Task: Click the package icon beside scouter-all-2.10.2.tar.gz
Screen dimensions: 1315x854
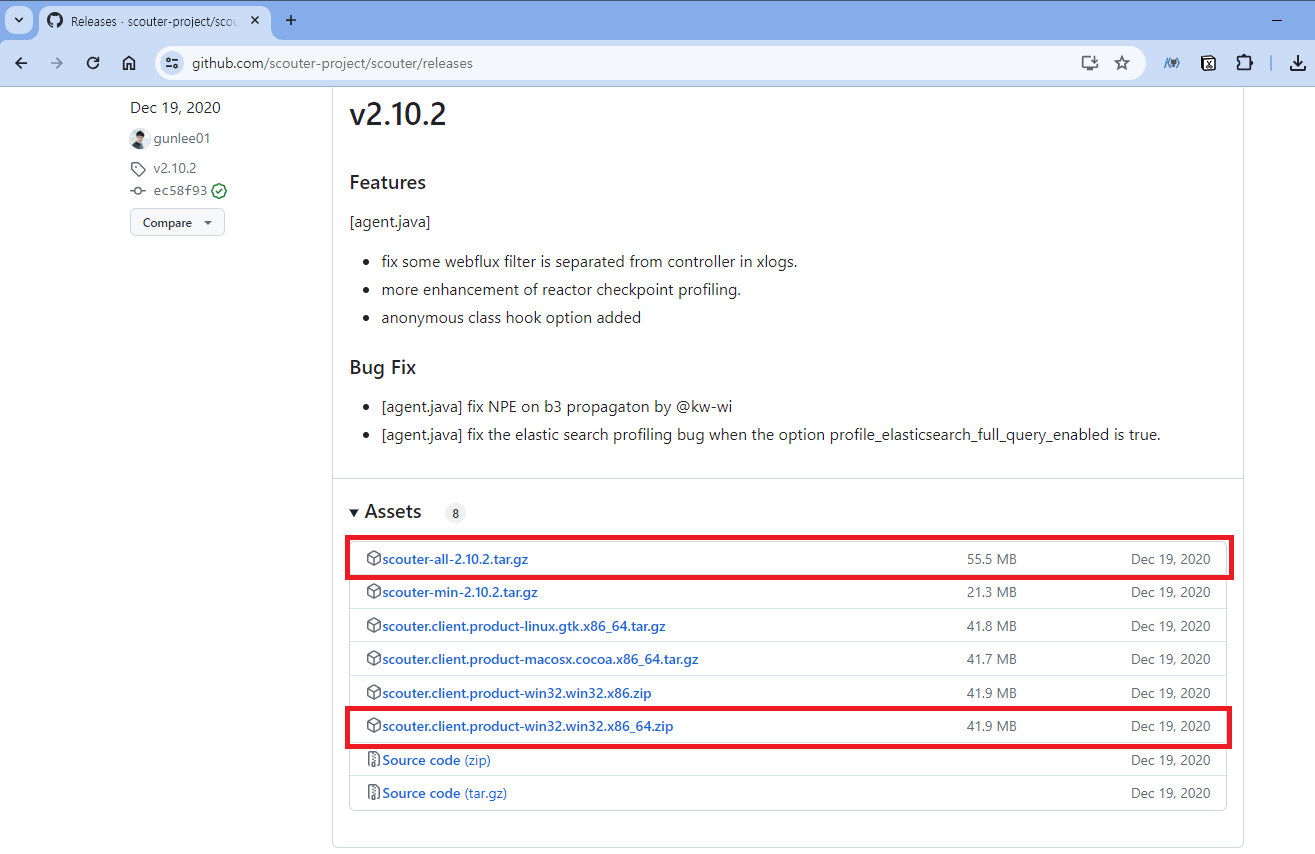Action: (x=373, y=559)
